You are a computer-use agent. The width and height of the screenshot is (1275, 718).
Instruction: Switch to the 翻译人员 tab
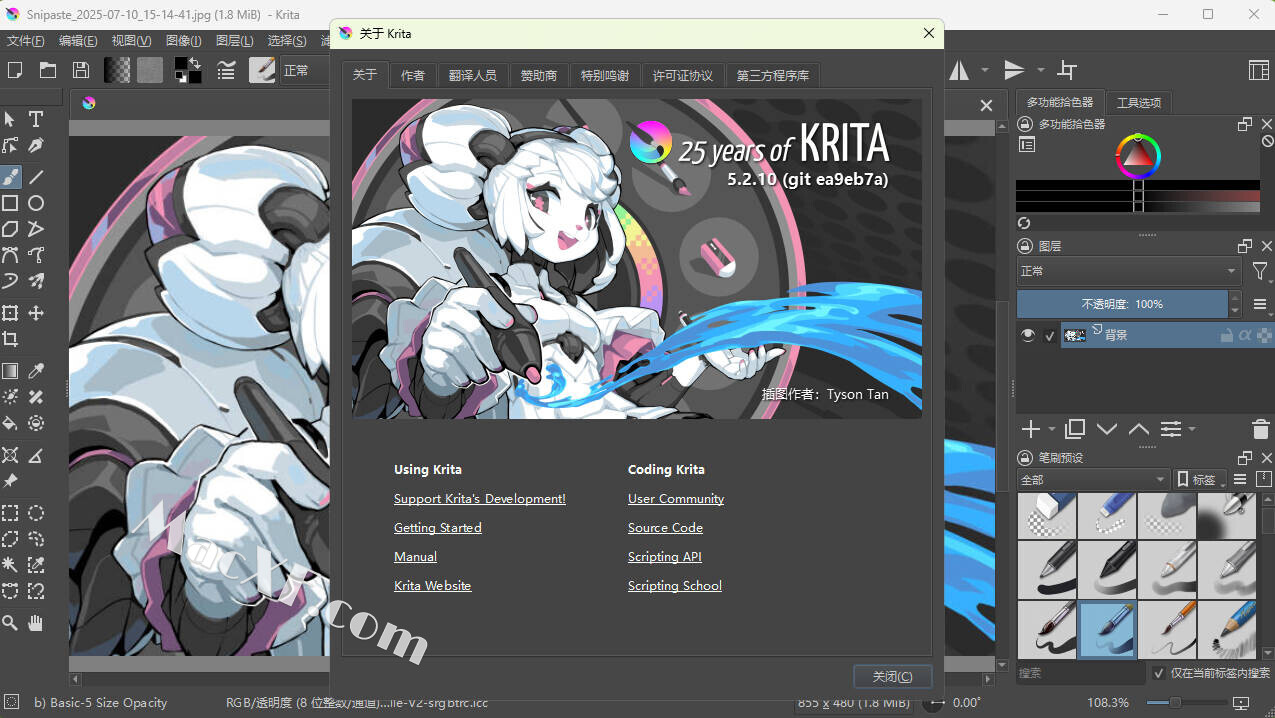pyautogui.click(x=473, y=75)
